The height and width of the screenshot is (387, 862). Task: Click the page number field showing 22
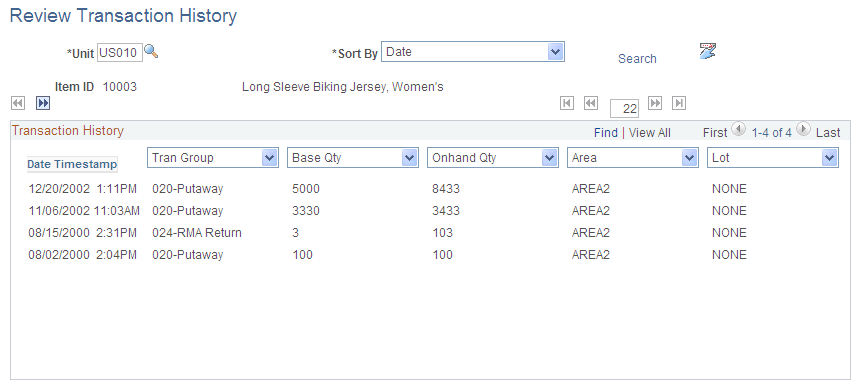coord(625,108)
